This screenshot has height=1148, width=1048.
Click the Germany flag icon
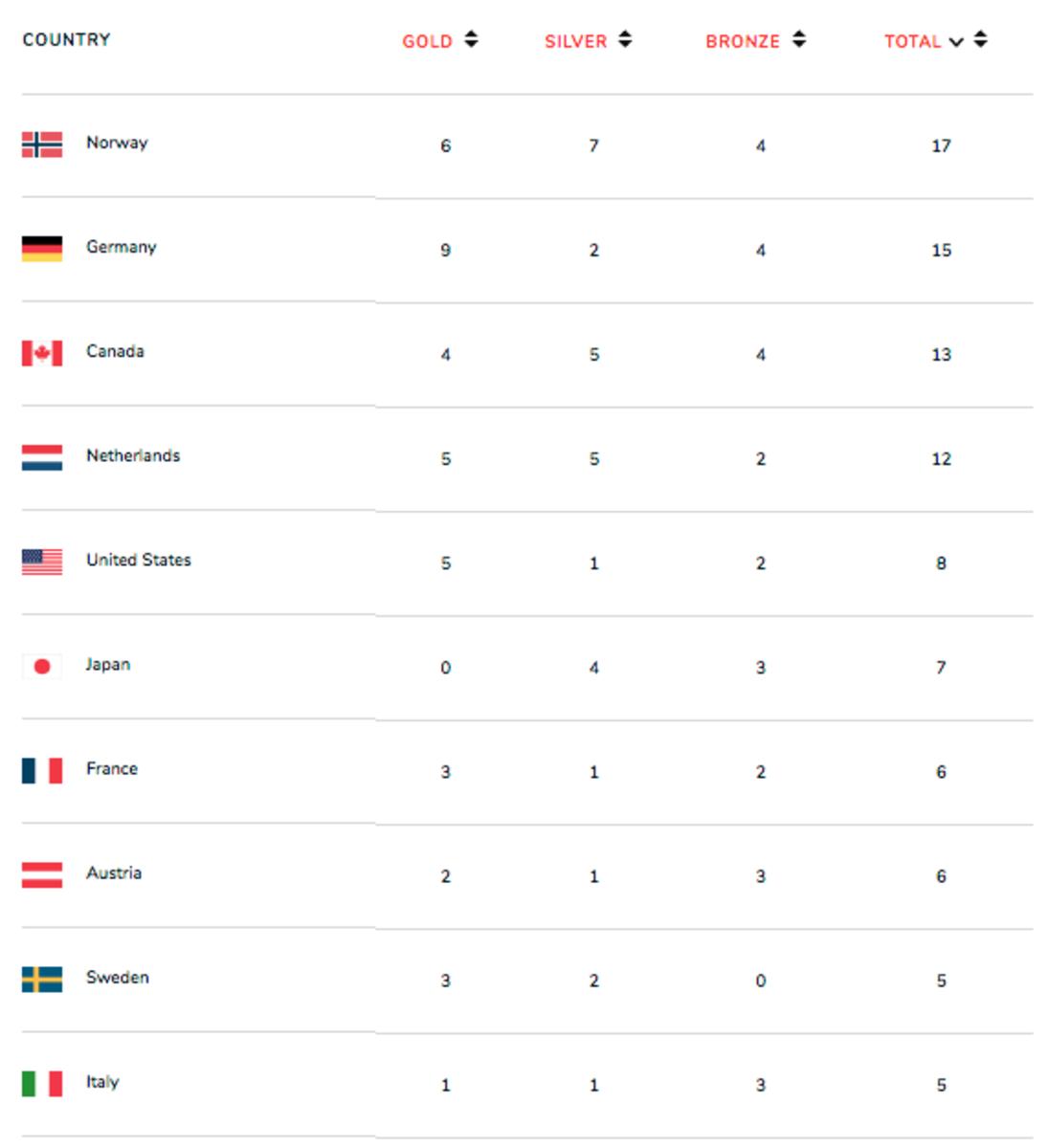pos(42,249)
